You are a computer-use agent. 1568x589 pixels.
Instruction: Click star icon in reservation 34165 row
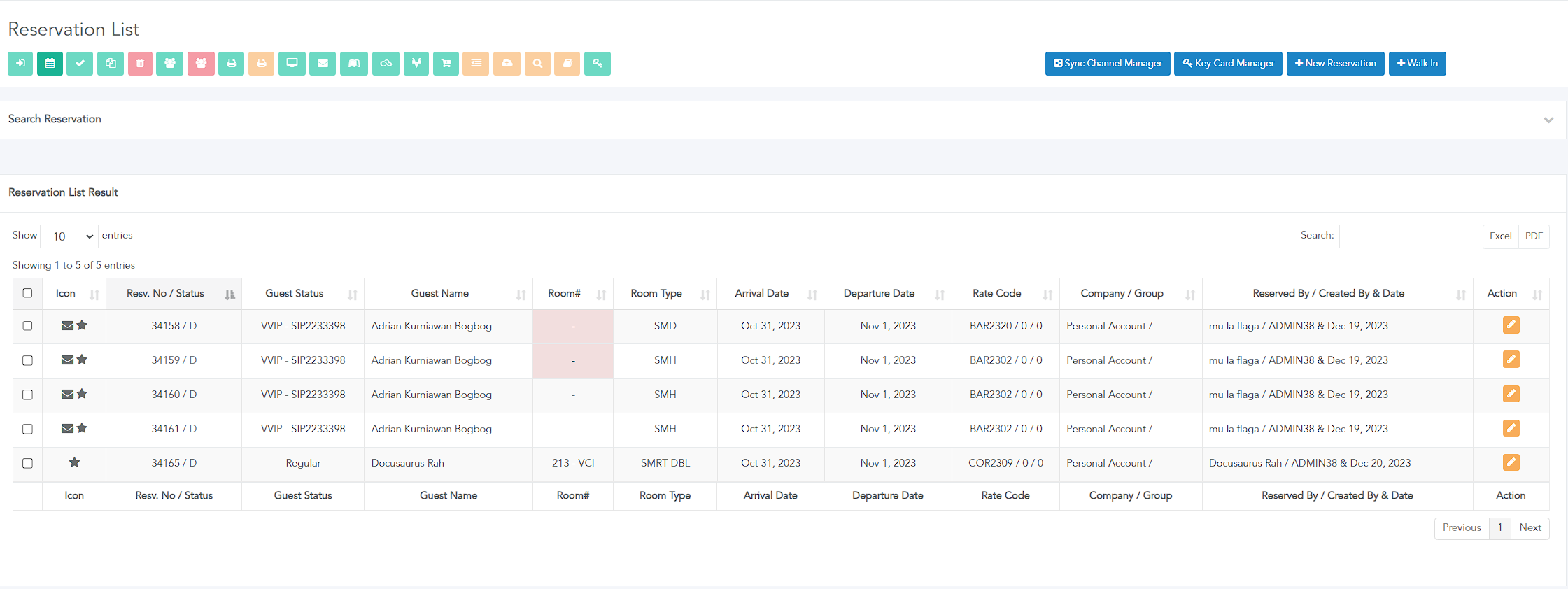pos(74,462)
